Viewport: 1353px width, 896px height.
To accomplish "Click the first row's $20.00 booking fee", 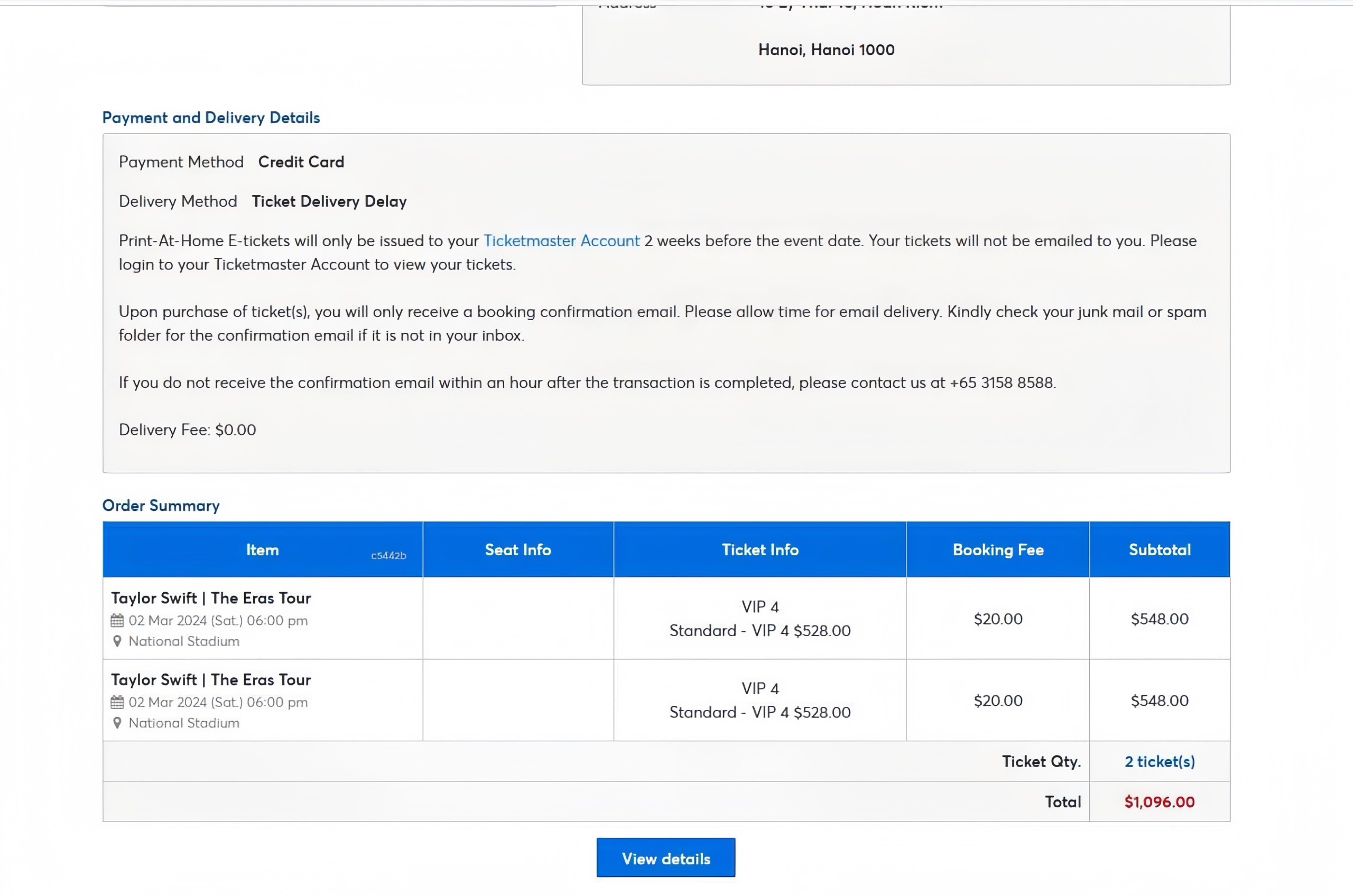I will [x=998, y=619].
